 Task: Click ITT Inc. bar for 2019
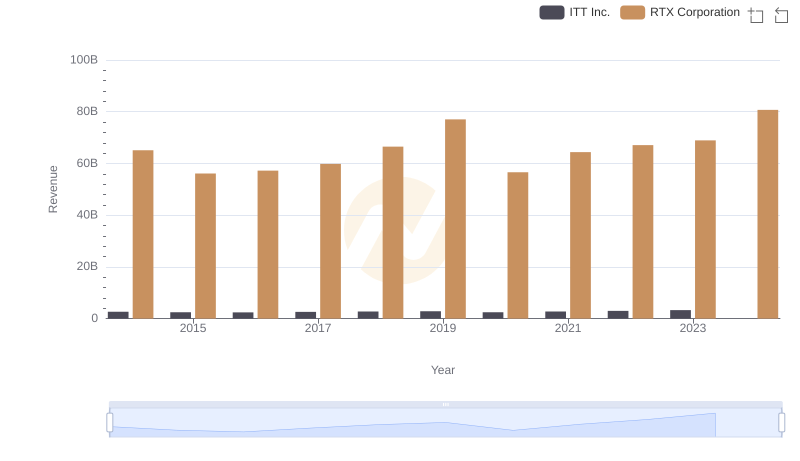point(431,315)
